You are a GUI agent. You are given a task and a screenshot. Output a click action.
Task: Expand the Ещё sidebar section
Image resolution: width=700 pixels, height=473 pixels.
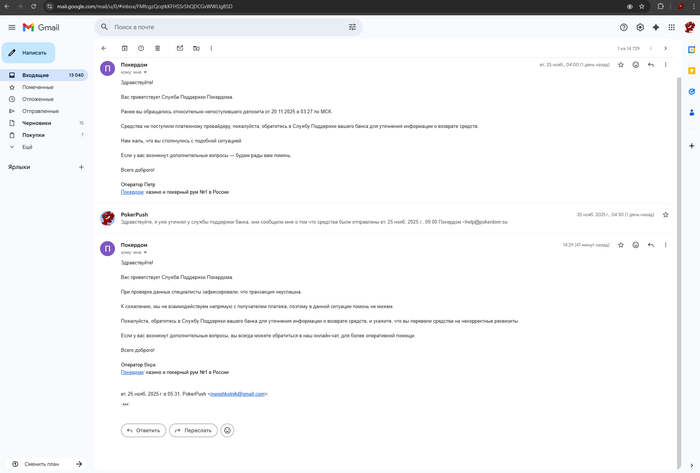tap(27, 147)
